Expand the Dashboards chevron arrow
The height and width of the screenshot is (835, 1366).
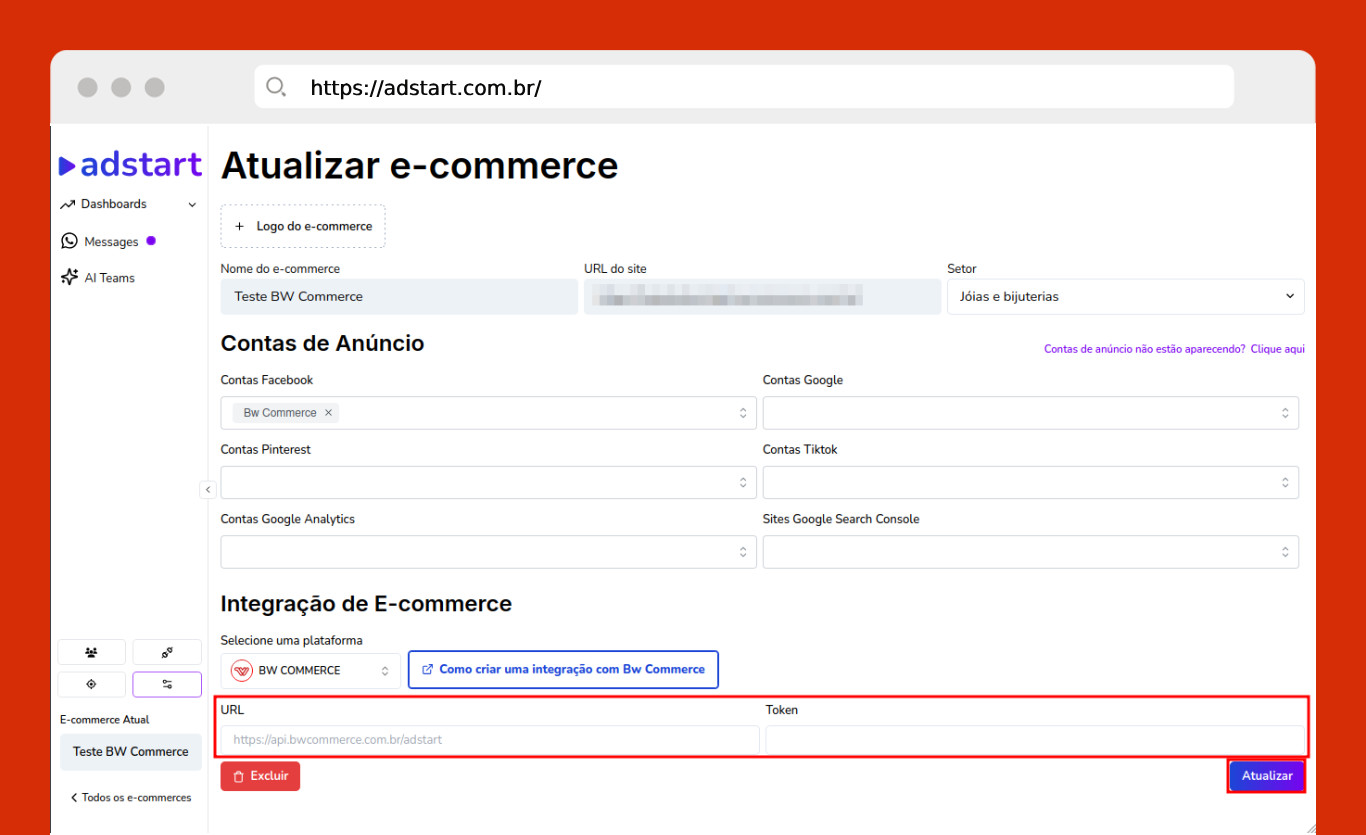[x=192, y=205]
